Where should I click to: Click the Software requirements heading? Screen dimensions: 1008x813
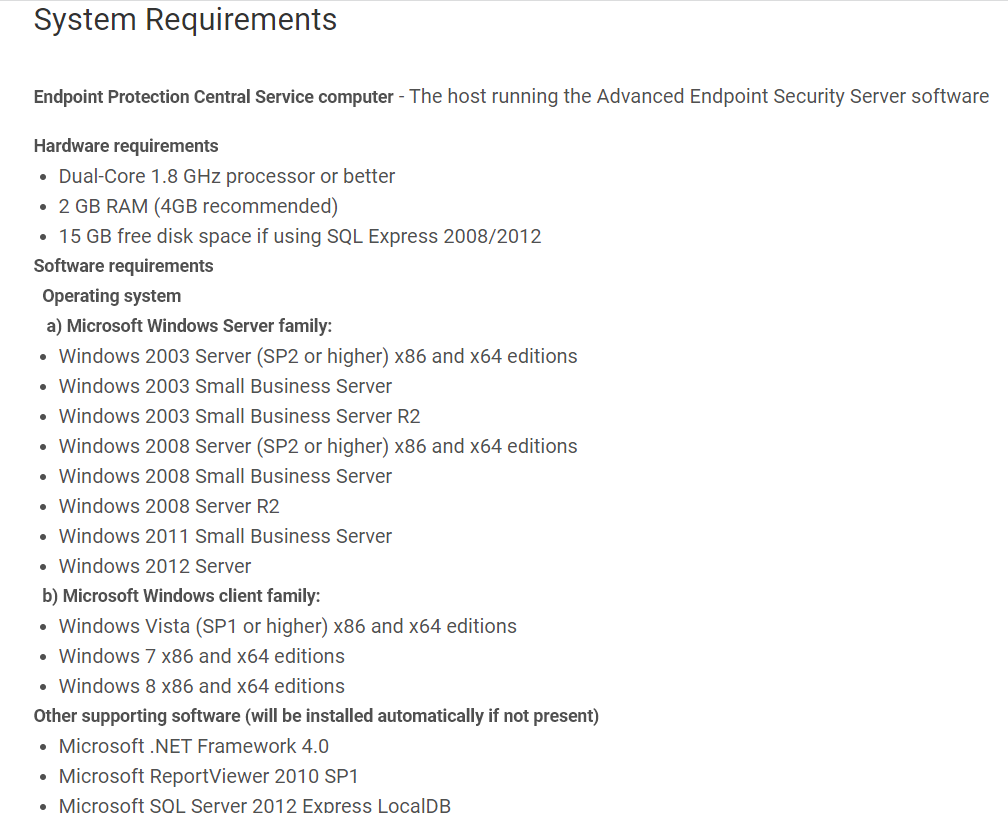pos(123,266)
